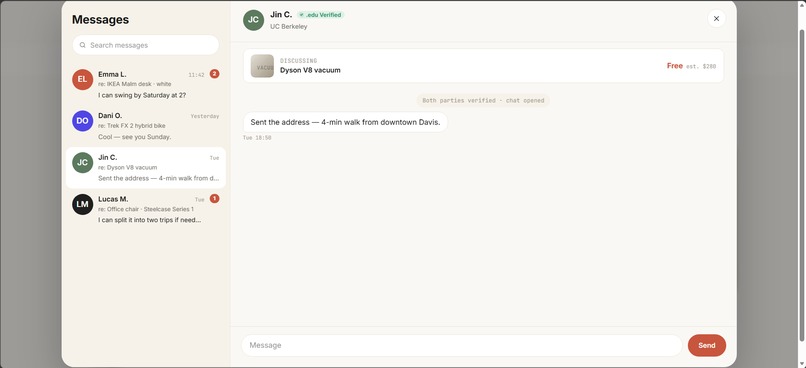
Task: Click the search magnifier icon
Action: pos(83,45)
